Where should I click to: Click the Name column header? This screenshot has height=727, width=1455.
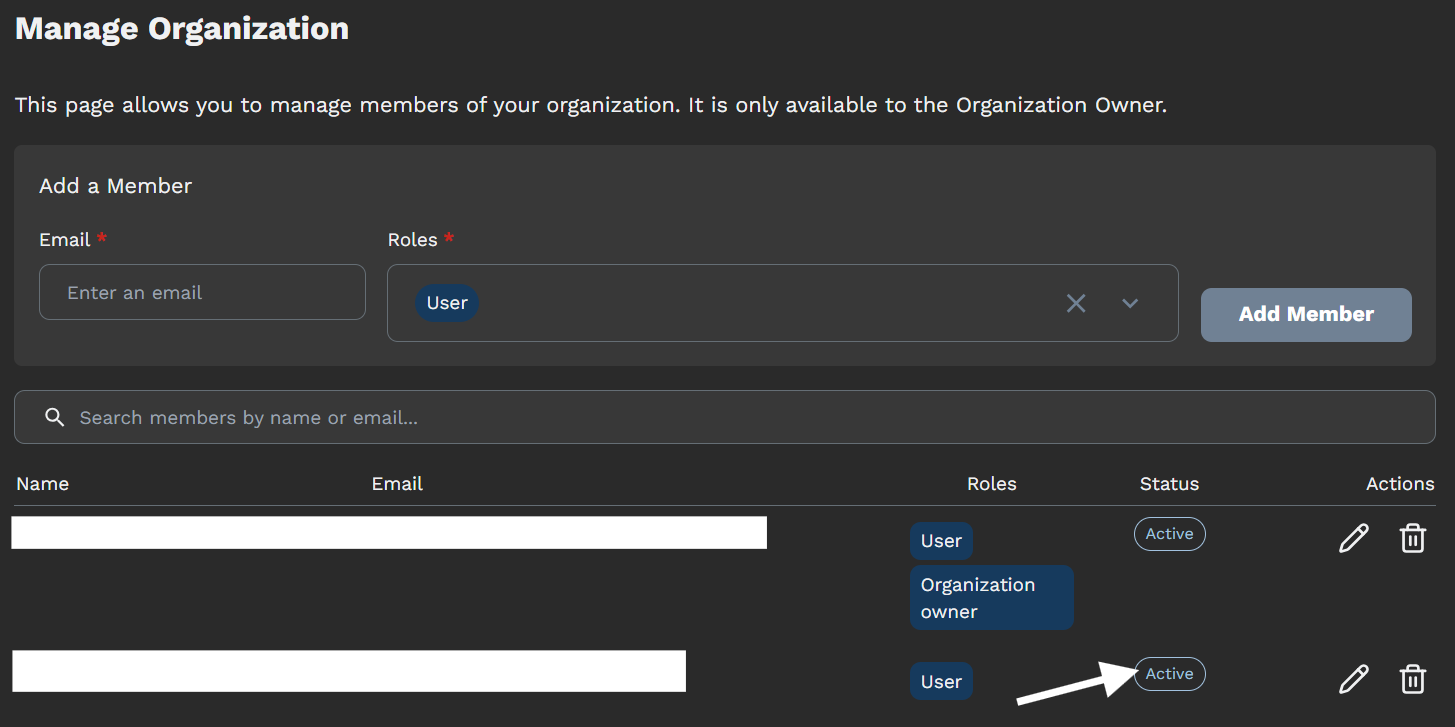[43, 484]
